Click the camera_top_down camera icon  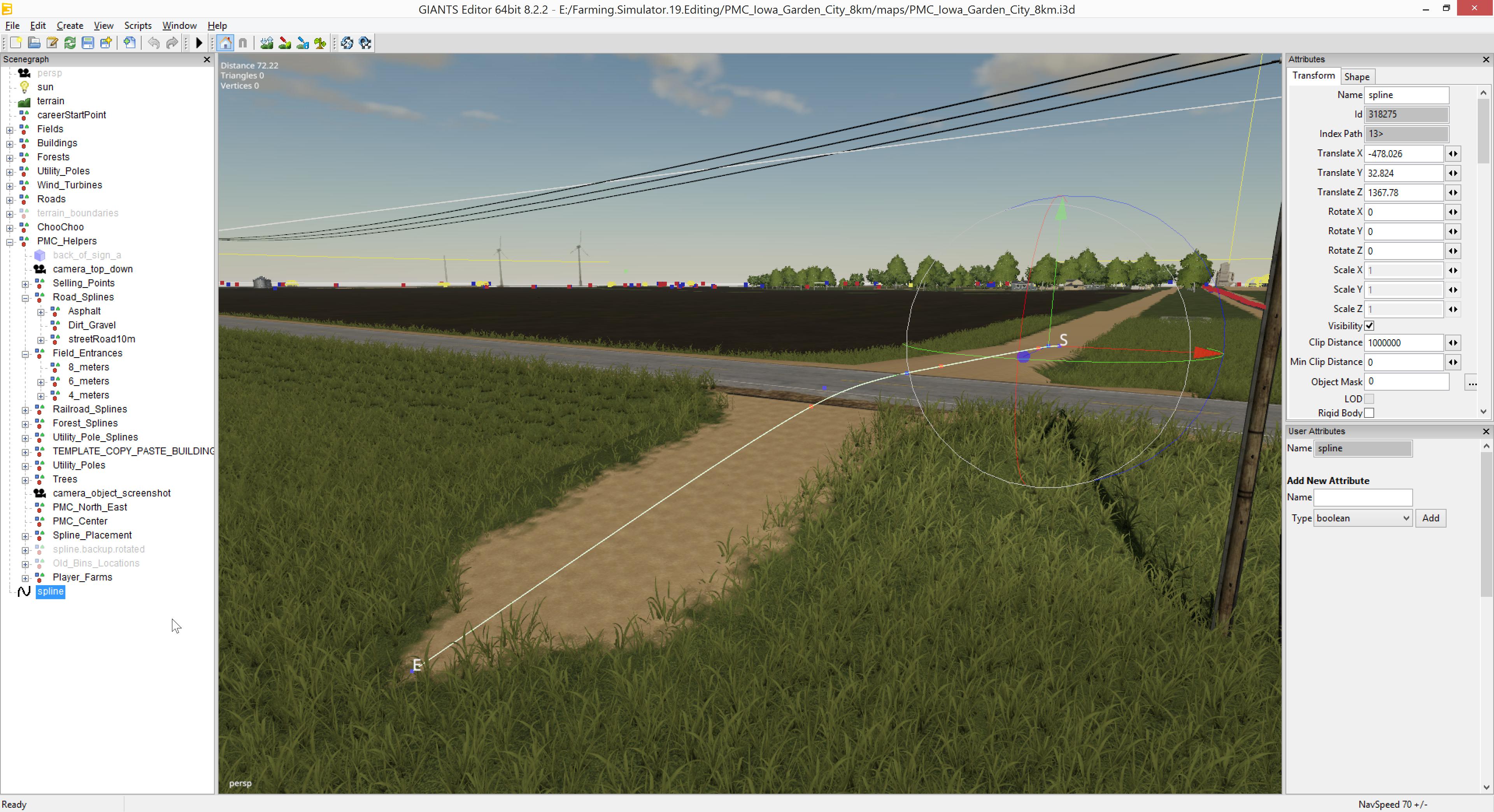(39, 269)
